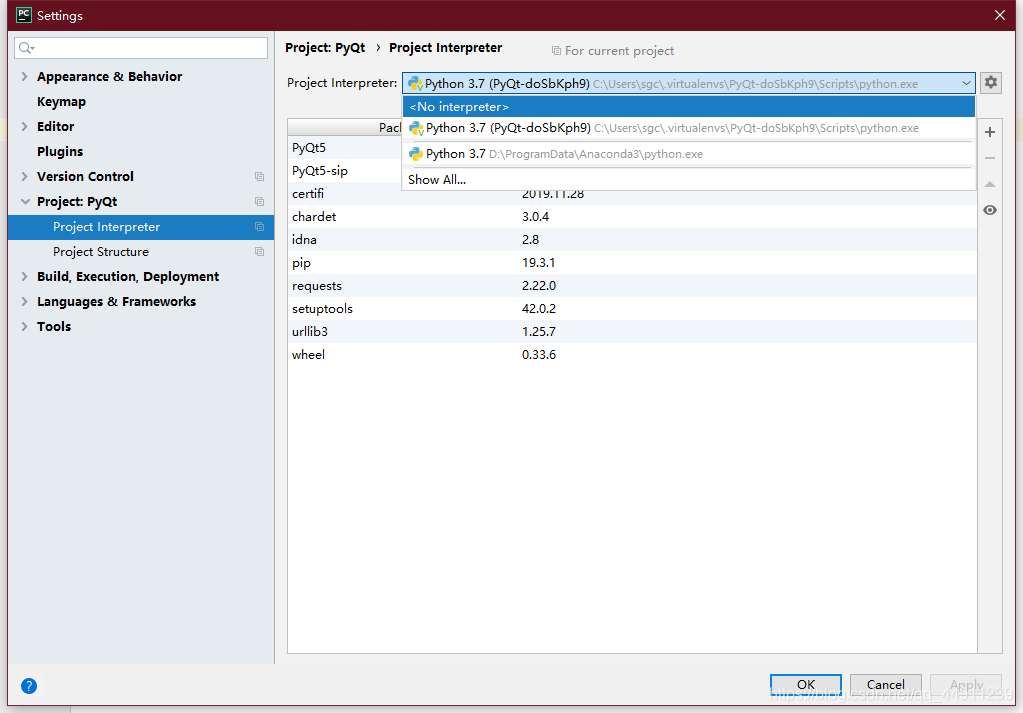1023x713 pixels.
Task: Select the <No interpreter> option
Action: [x=688, y=106]
